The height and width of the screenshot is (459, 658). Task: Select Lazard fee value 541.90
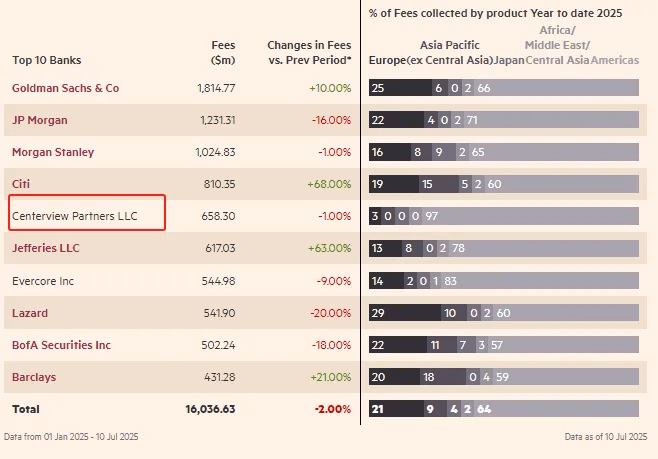(219, 313)
